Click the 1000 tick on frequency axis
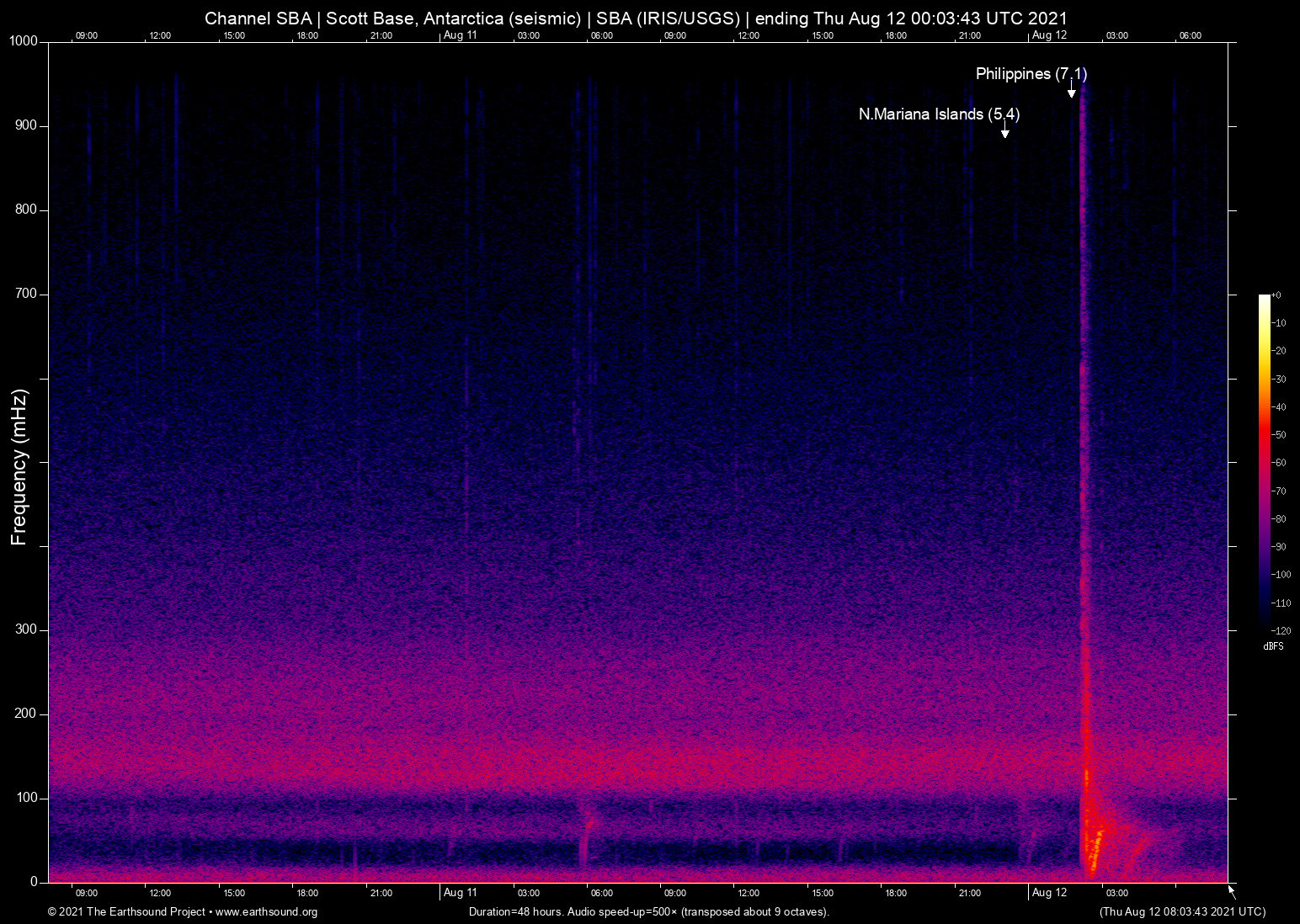This screenshot has width=1300, height=924. 24,41
